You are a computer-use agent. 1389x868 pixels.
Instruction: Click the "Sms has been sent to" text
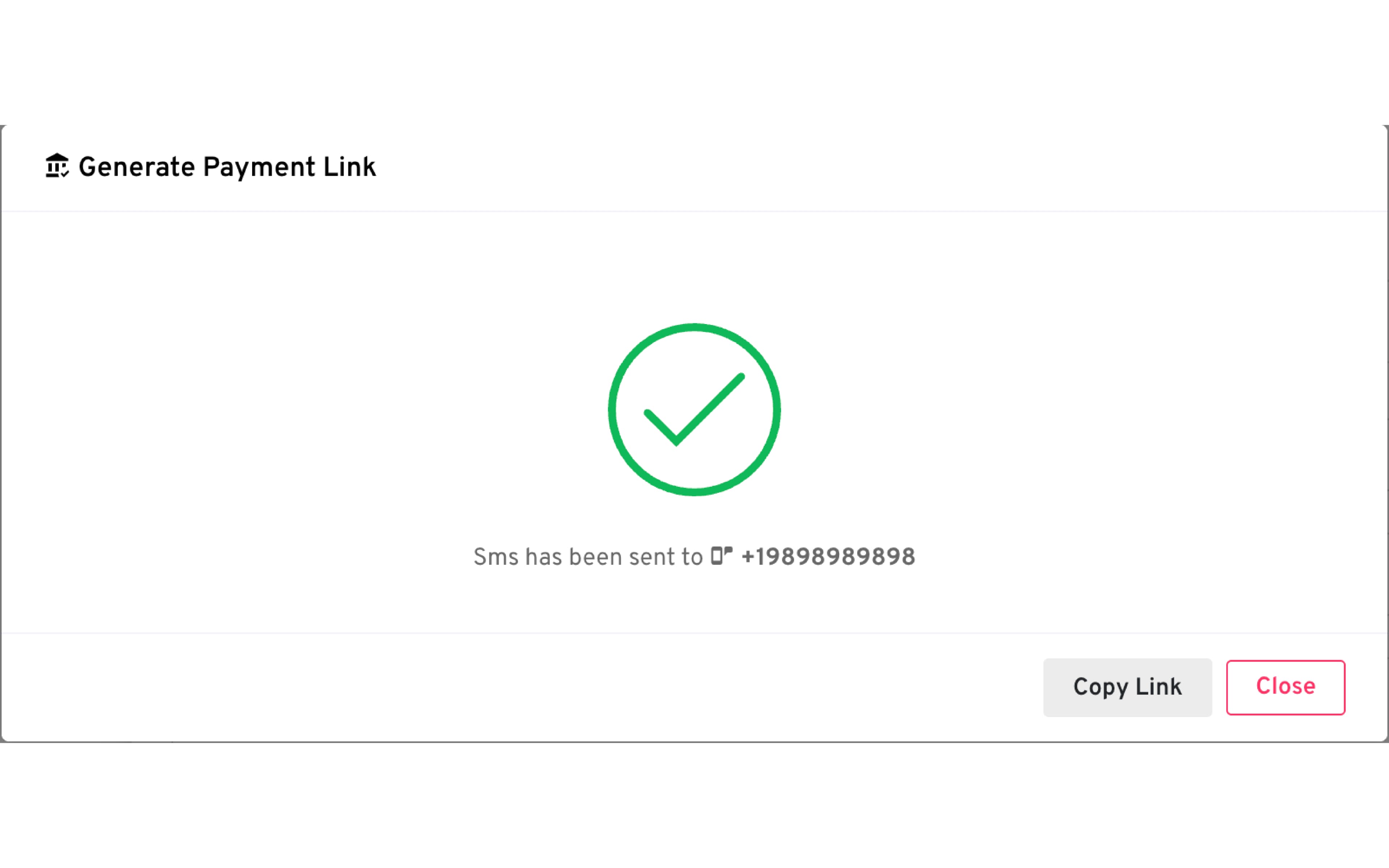[x=587, y=557]
